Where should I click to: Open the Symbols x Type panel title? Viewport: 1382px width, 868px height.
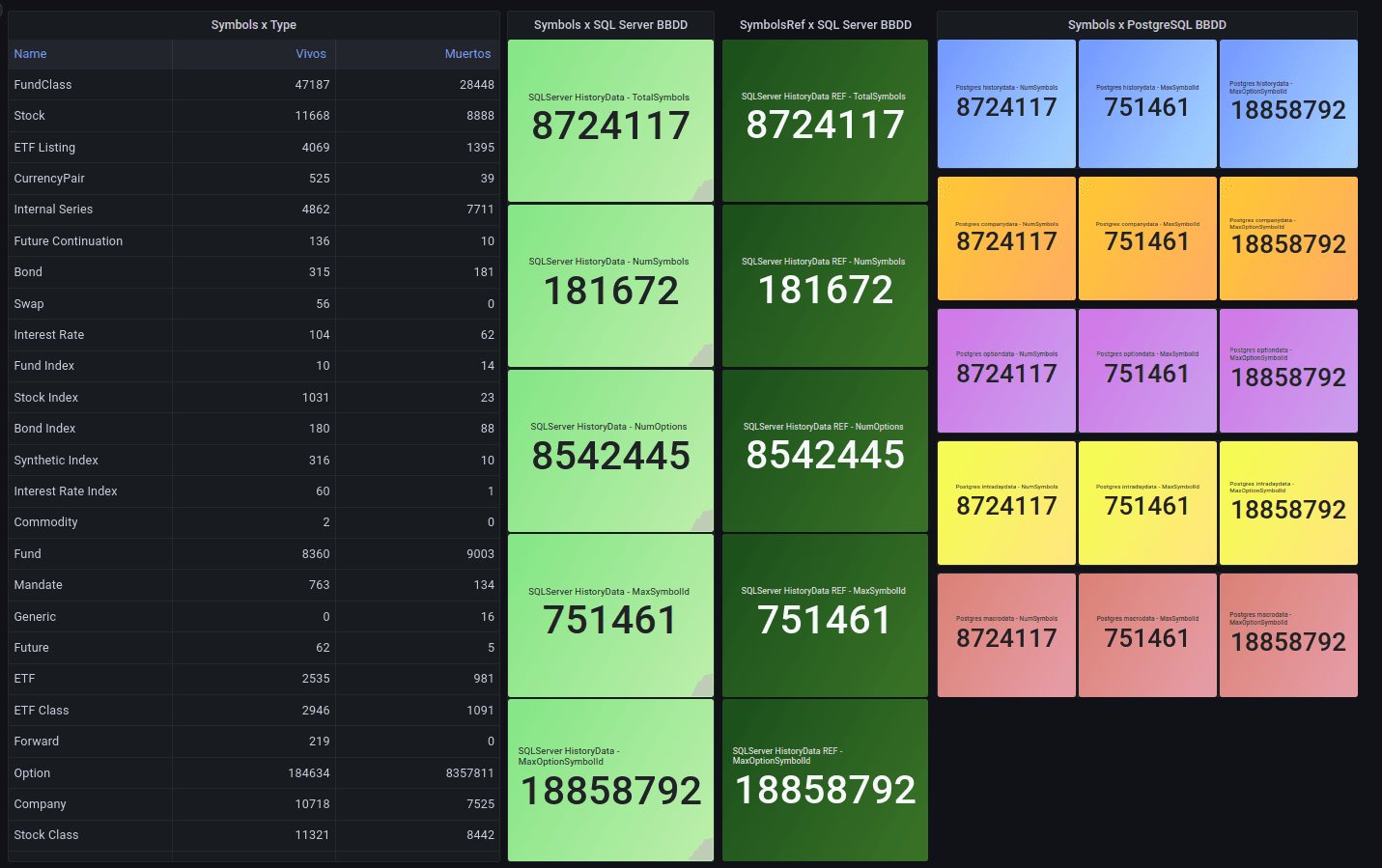pyautogui.click(x=254, y=25)
